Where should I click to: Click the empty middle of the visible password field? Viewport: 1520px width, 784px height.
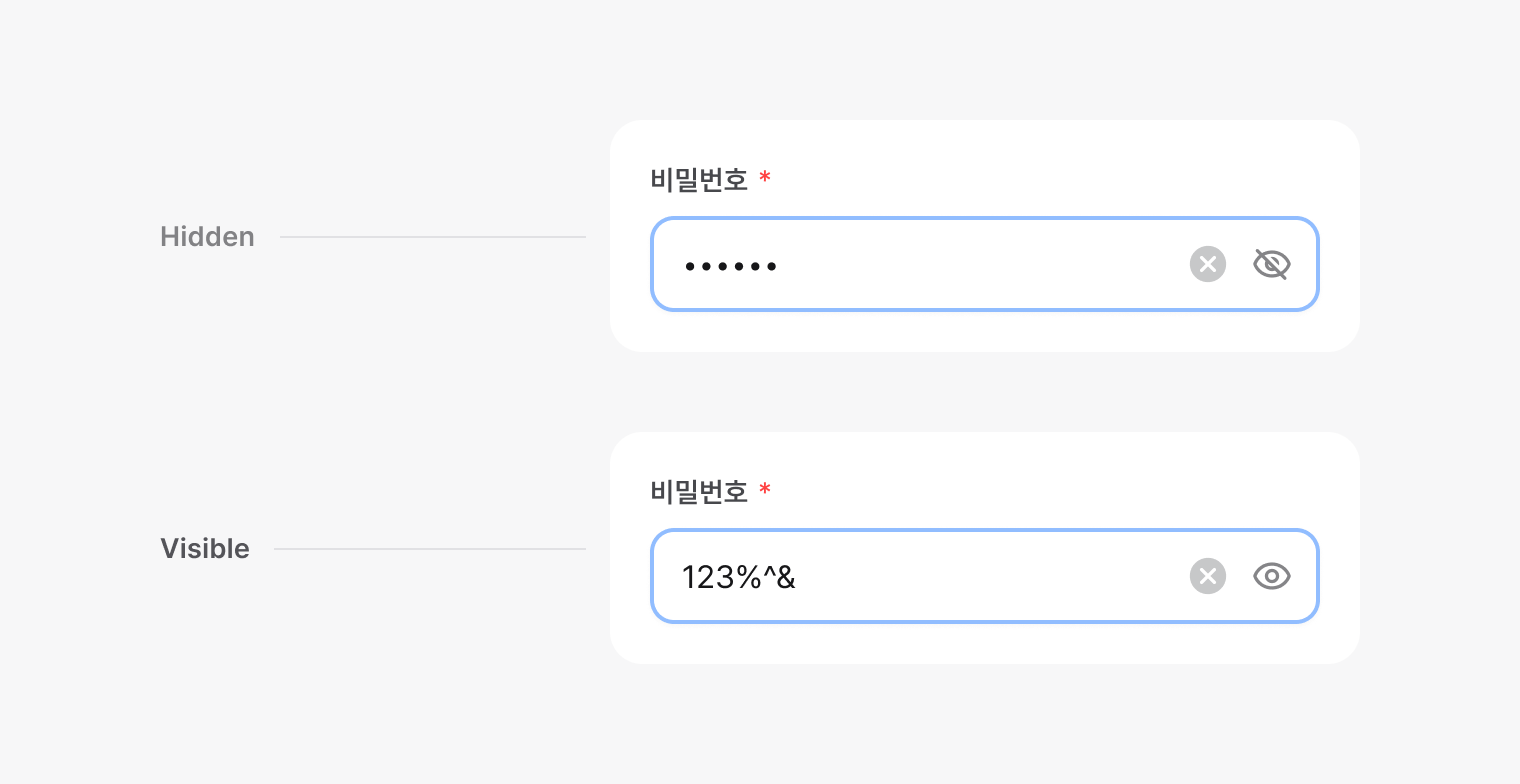point(980,577)
